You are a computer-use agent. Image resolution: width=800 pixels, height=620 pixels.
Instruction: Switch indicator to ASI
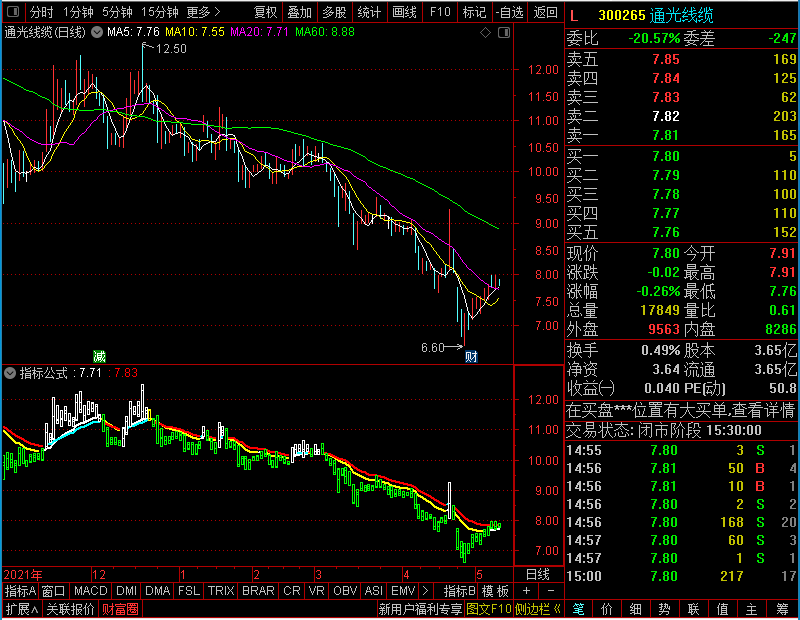coord(373,591)
